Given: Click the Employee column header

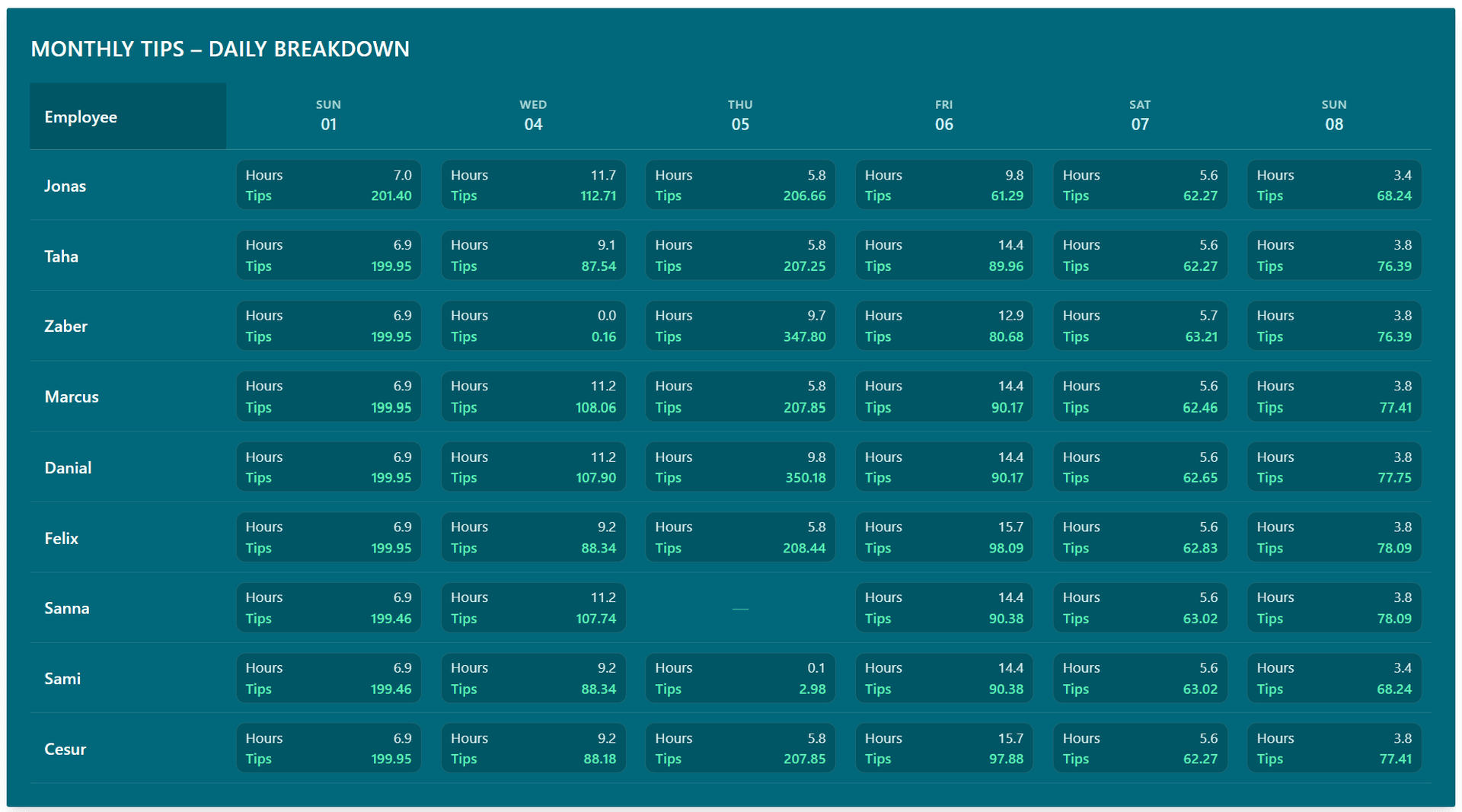Looking at the screenshot, I should click(x=81, y=116).
